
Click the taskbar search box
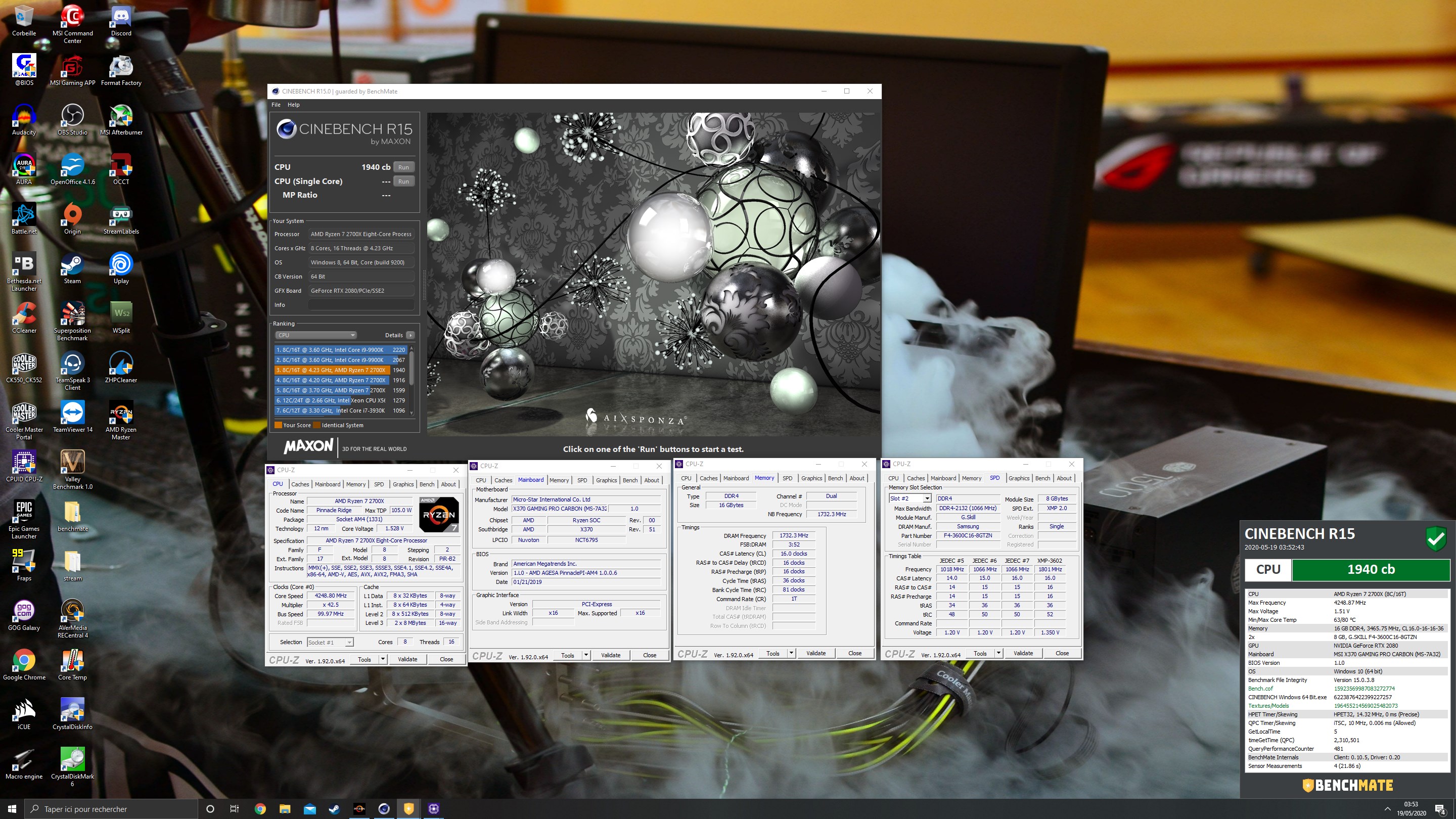pyautogui.click(x=112, y=809)
